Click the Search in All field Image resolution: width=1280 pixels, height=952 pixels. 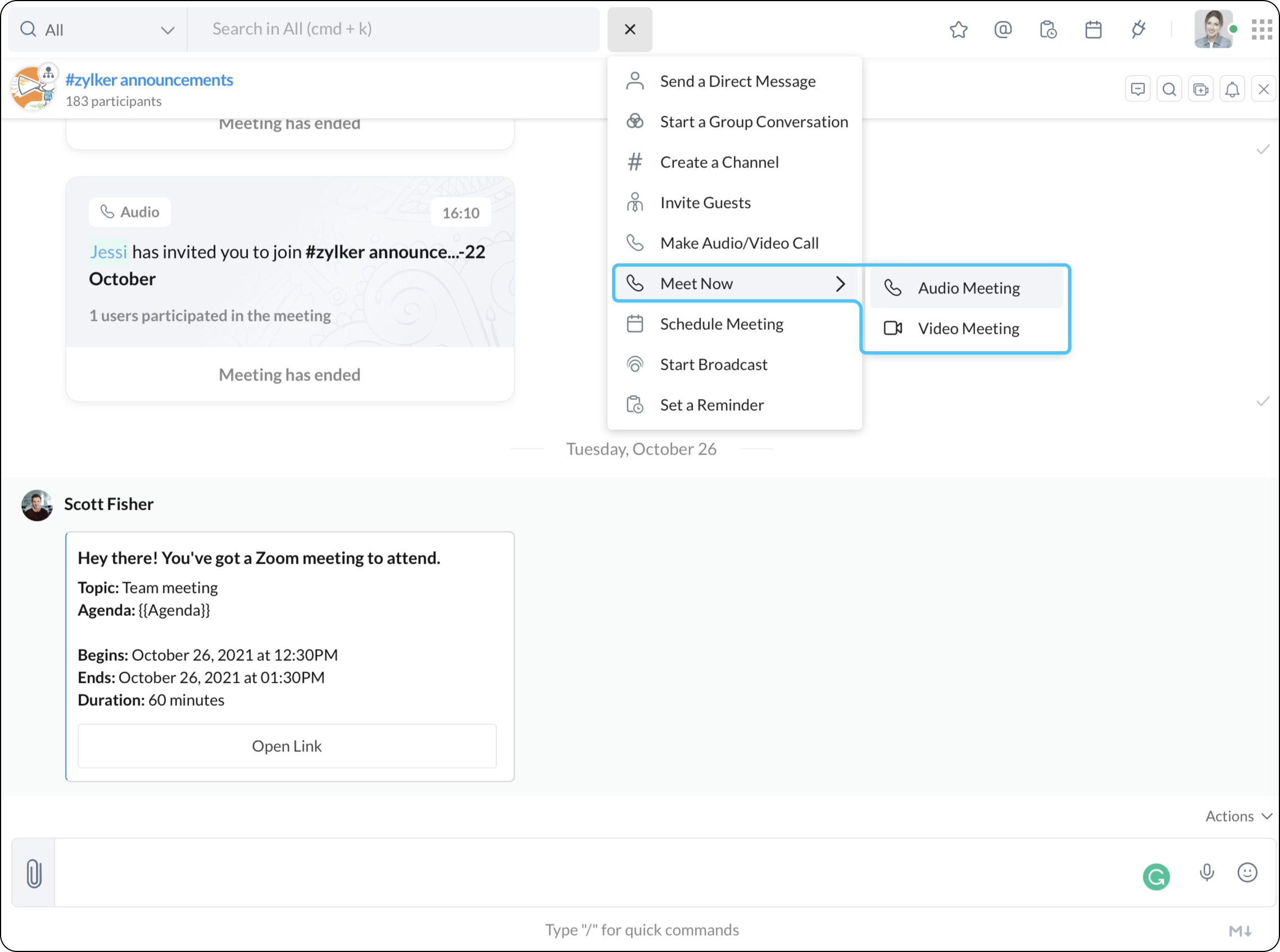tap(394, 29)
